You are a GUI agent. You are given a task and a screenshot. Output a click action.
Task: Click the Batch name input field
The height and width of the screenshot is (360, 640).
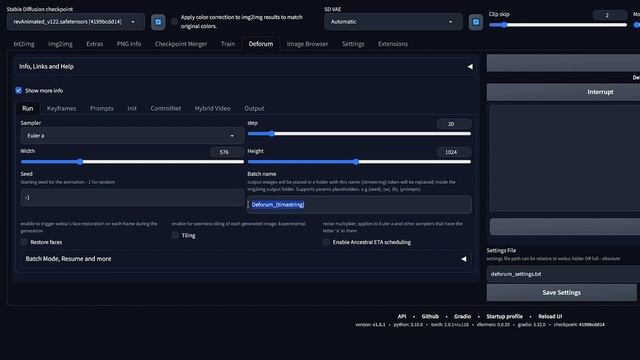tap(360, 205)
